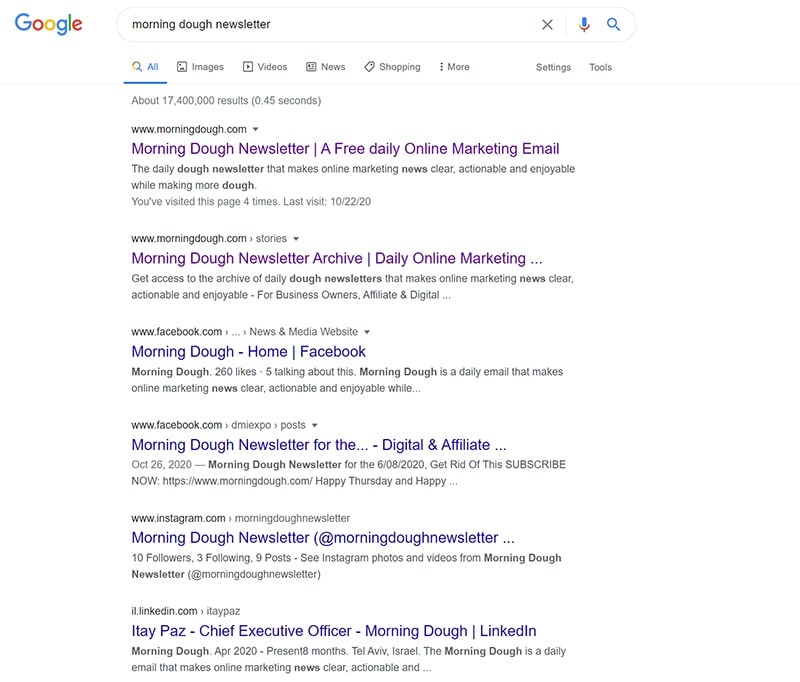Screen dimensions: 800x682
Task: Open search Tools
Action: coord(601,67)
